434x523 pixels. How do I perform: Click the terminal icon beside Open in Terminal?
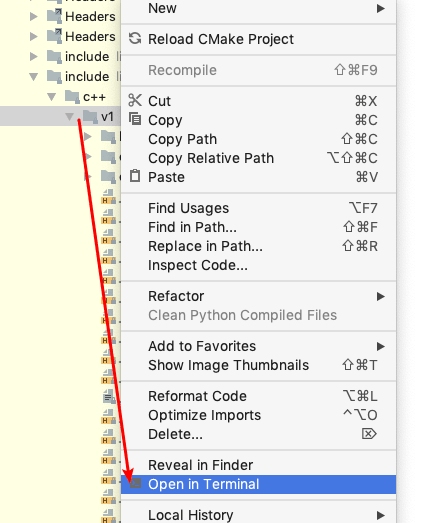coord(135,483)
